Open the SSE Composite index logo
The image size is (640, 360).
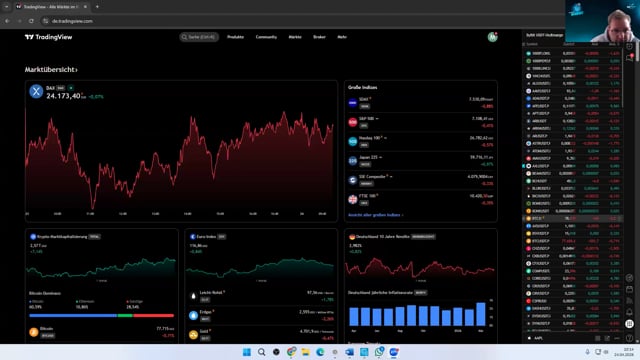[x=353, y=180]
